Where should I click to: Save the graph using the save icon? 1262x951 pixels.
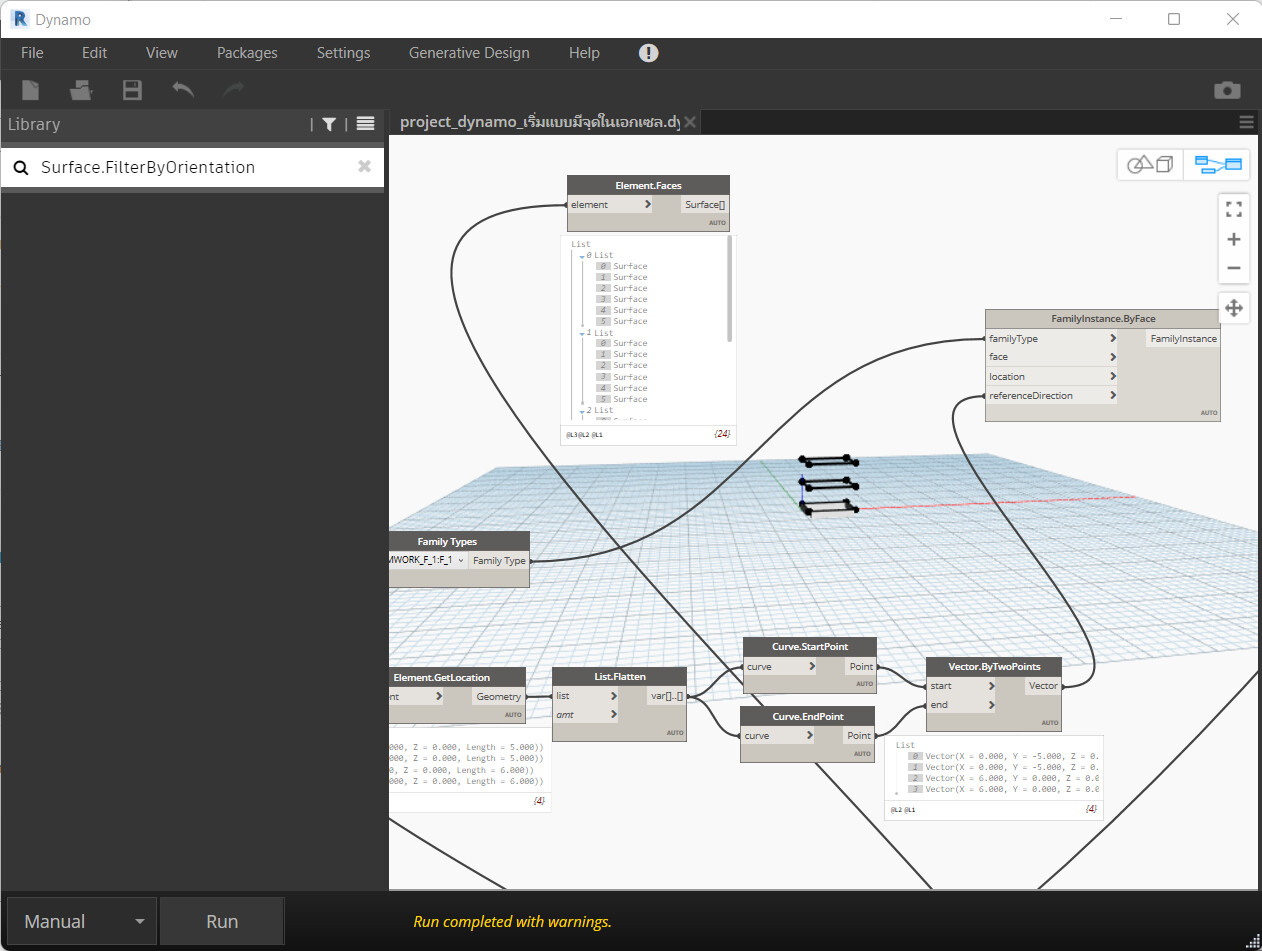pyautogui.click(x=131, y=90)
